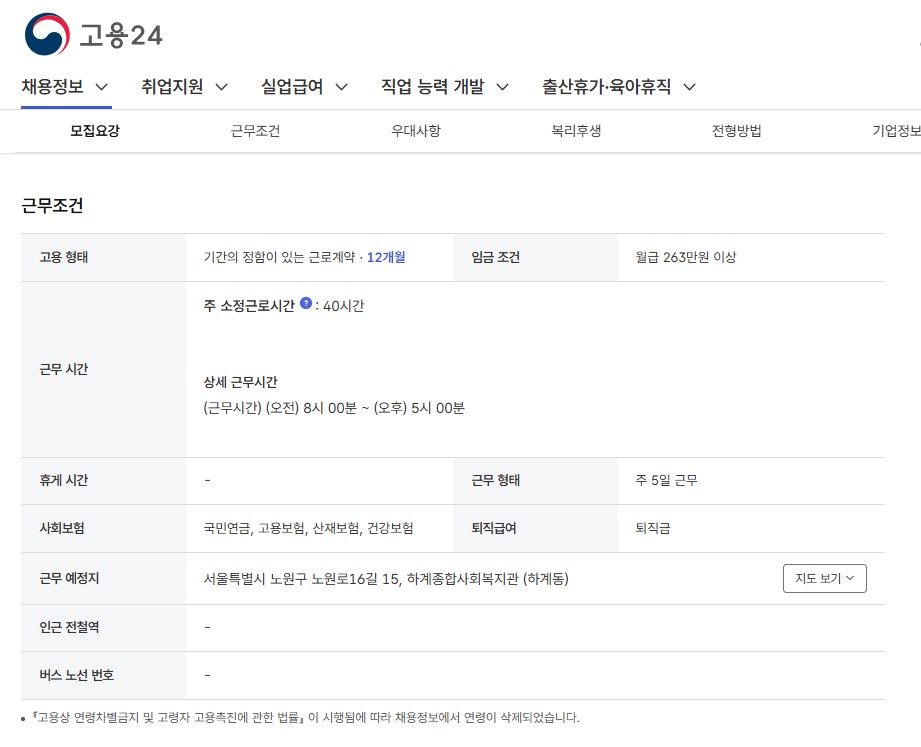This screenshot has height=747, width=921.
Task: Open the 채용정보 top menu item
Action: (x=52, y=86)
